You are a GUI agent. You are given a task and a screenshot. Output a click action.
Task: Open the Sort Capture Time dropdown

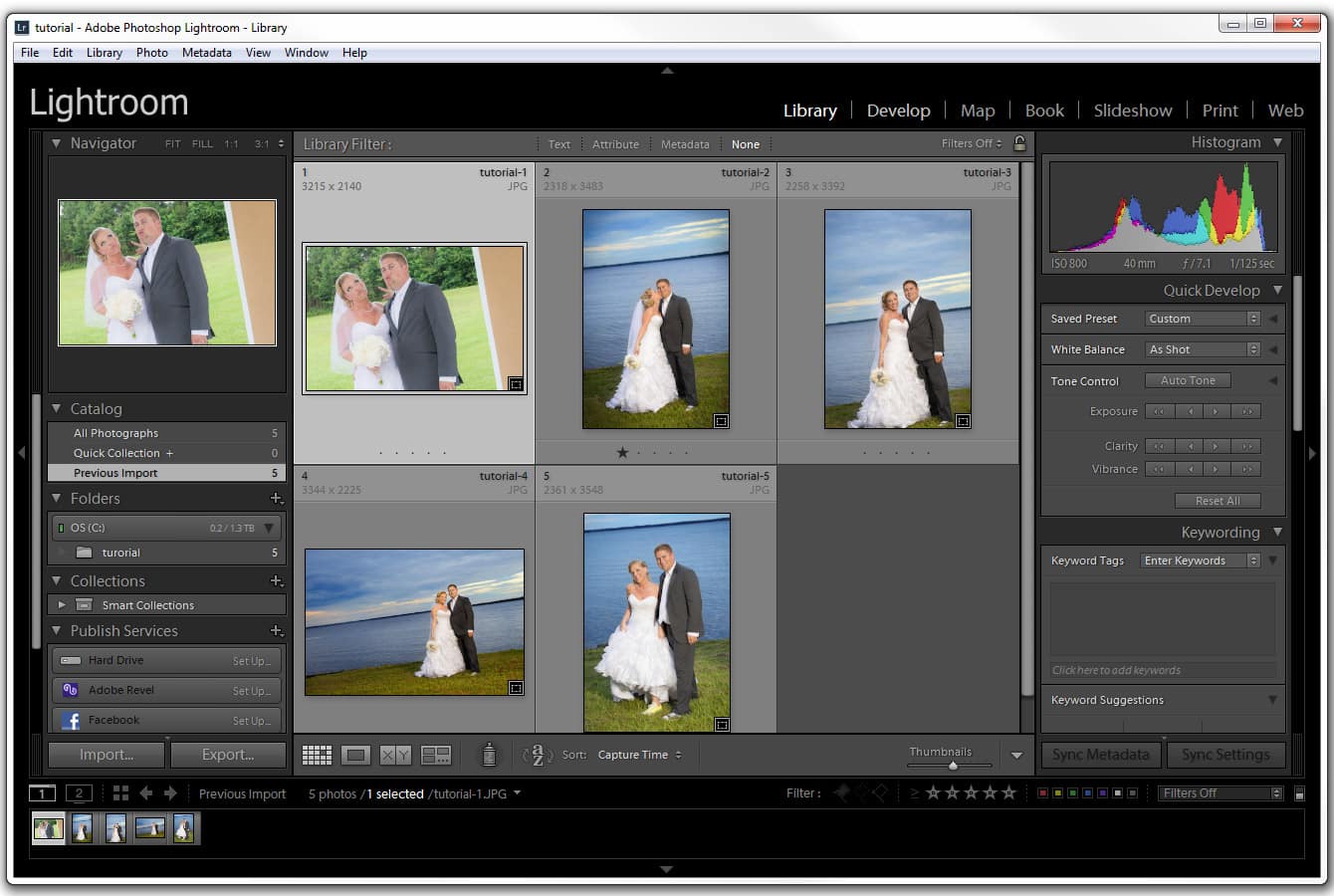[638, 754]
